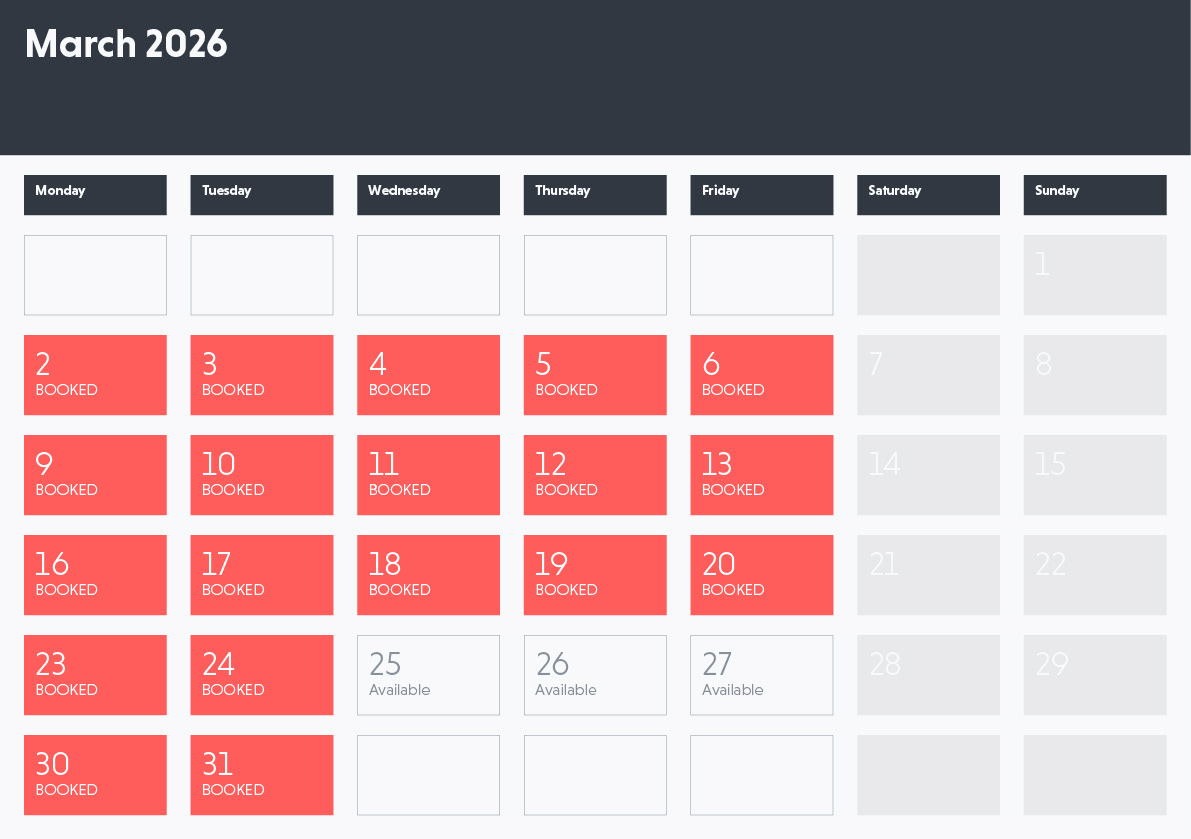
Task: Select greyed-out Sunday March 22
Action: click(1095, 575)
